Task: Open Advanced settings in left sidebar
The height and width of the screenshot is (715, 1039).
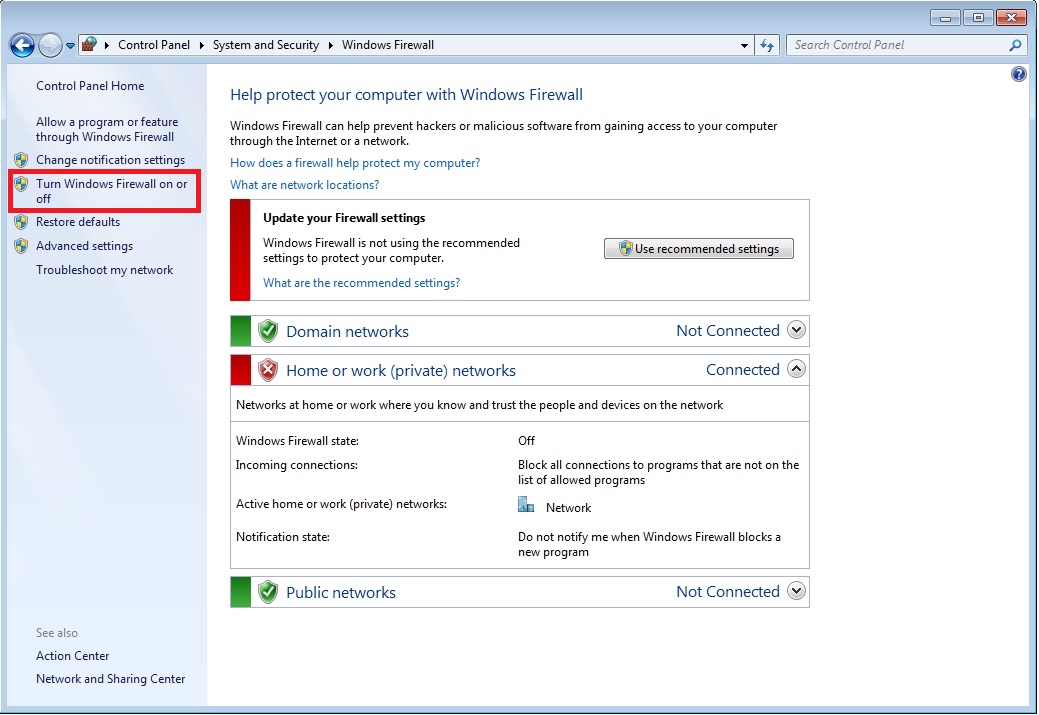Action: [x=84, y=246]
